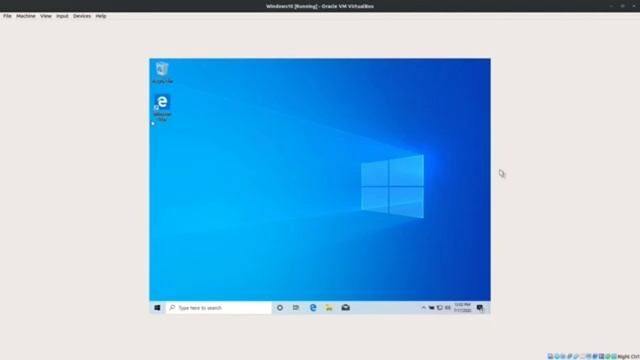Open the View menu
The width and height of the screenshot is (640, 360).
click(46, 16)
